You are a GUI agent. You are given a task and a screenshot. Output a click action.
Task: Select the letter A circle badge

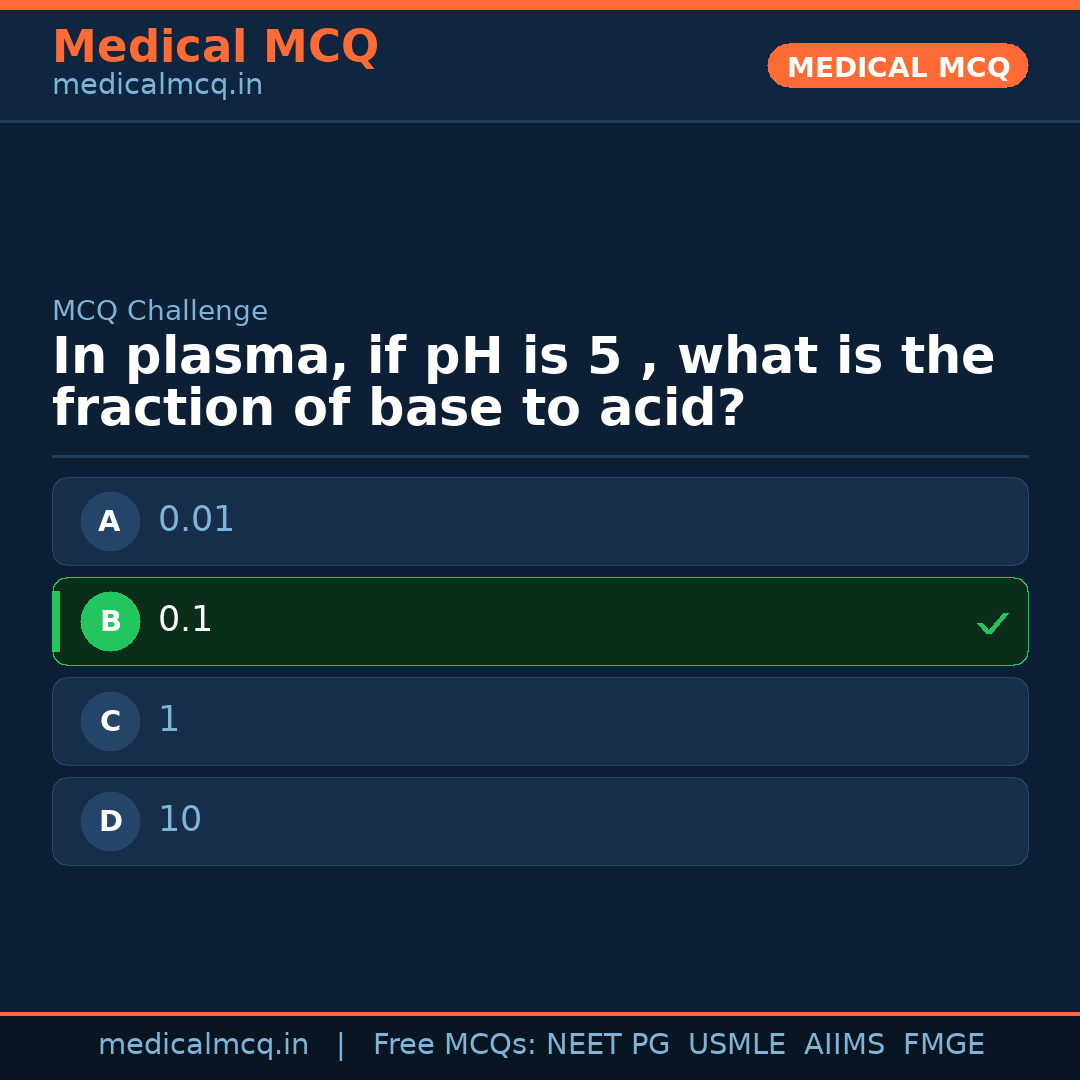[110, 521]
